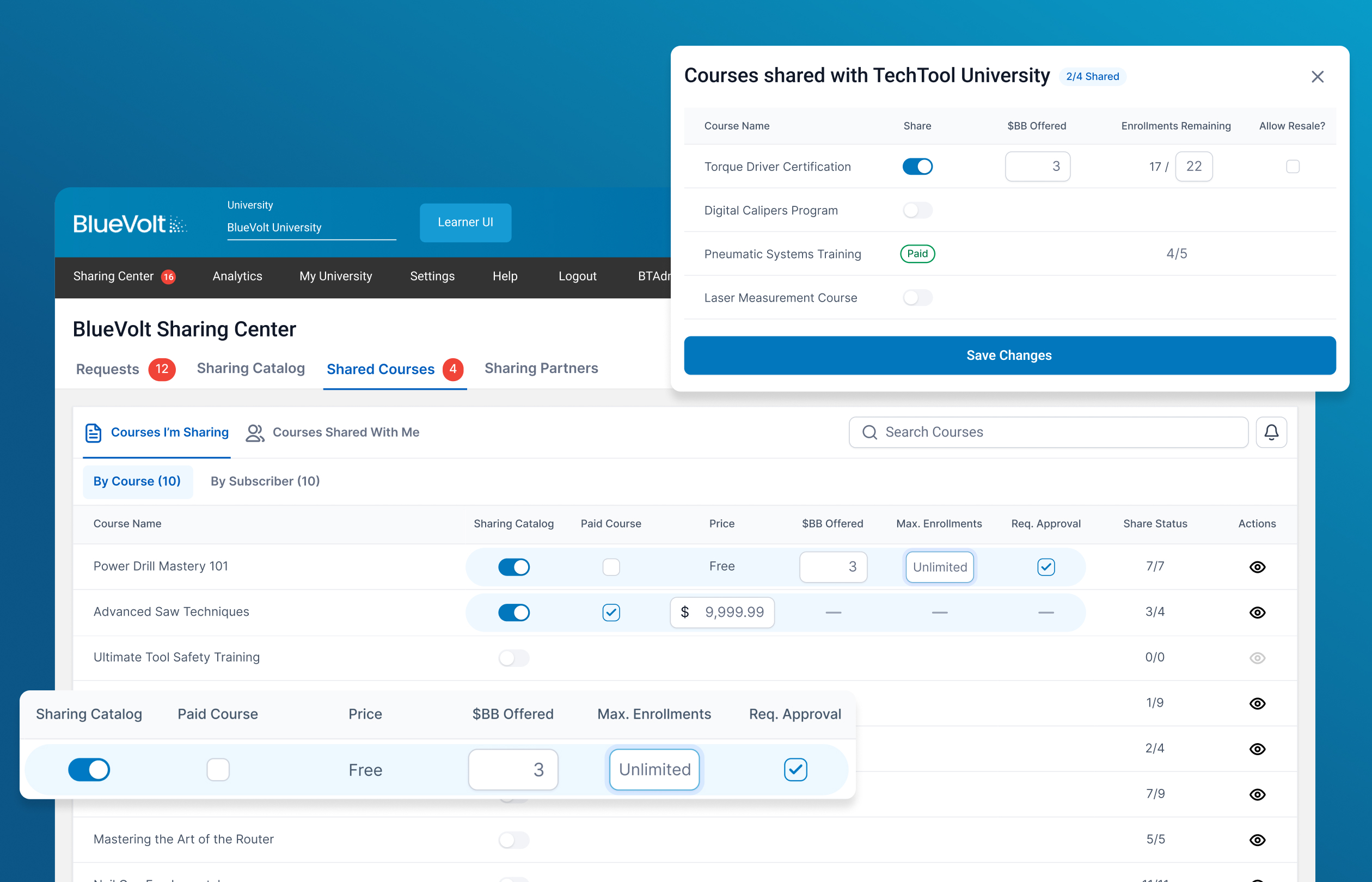Disable sharing for Torque Driver Certification
Screen dimensions: 1372x882
(x=917, y=167)
